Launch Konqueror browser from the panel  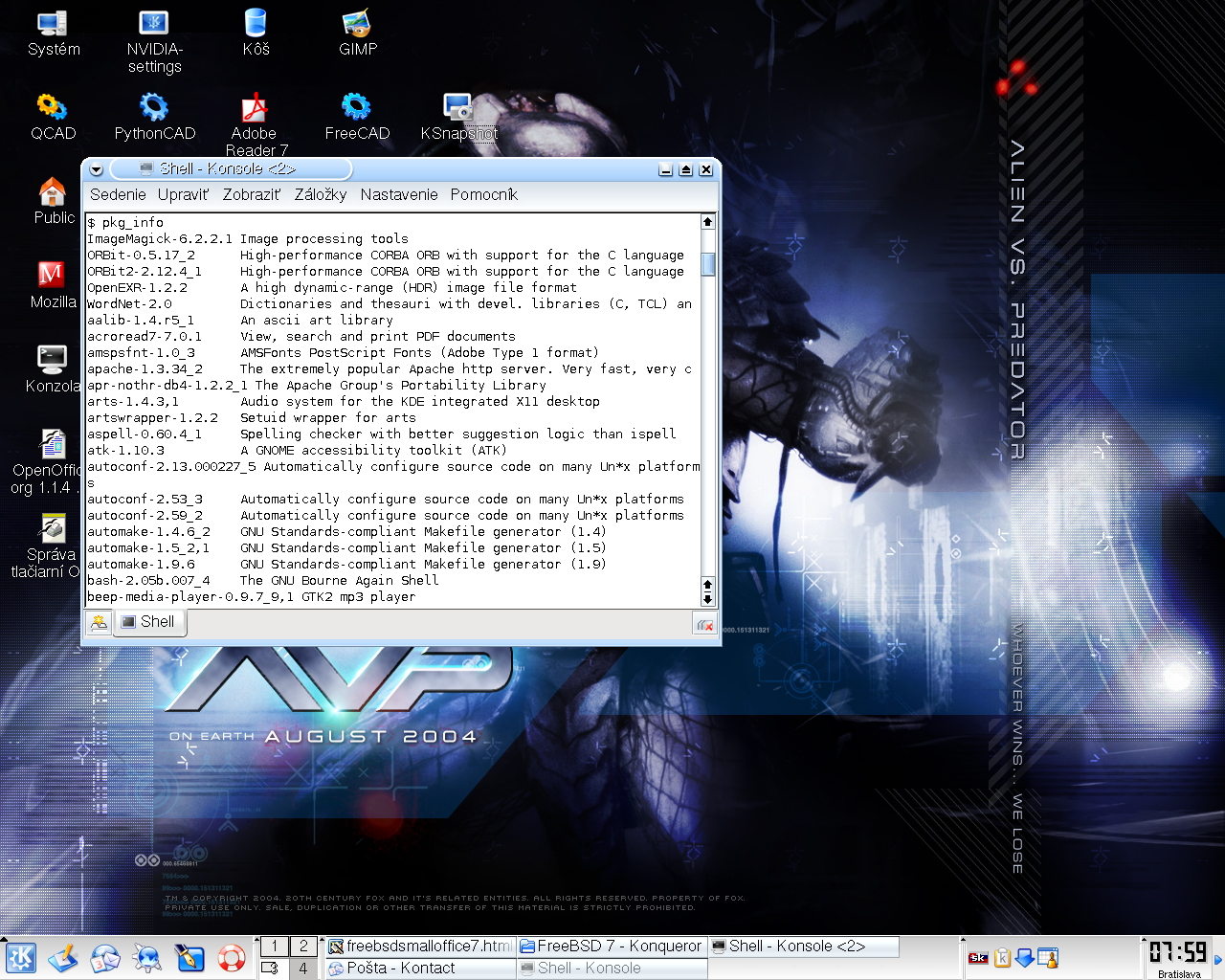tap(147, 957)
